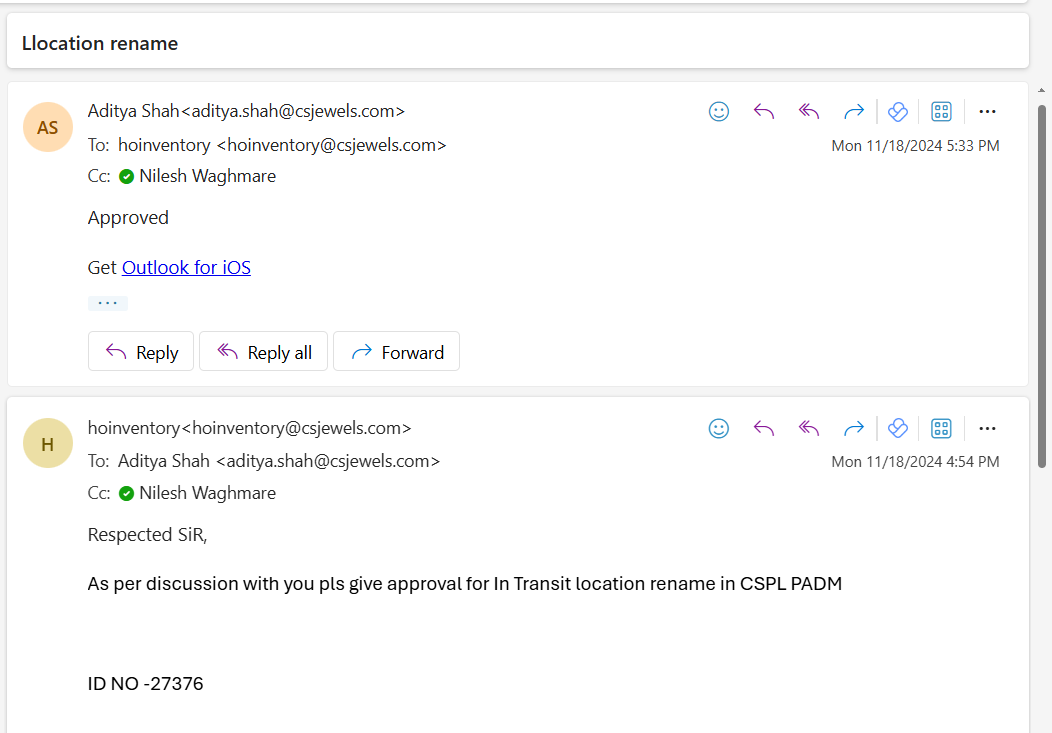
Task: Click the Forward button below message
Action: pyautogui.click(x=397, y=351)
